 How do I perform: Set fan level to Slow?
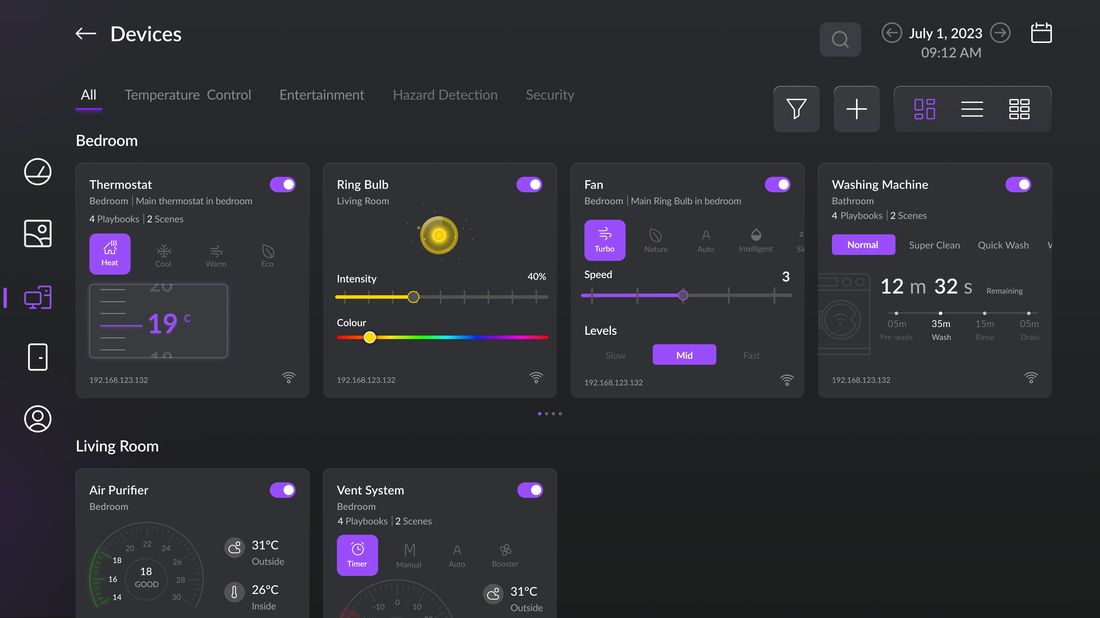pos(615,356)
